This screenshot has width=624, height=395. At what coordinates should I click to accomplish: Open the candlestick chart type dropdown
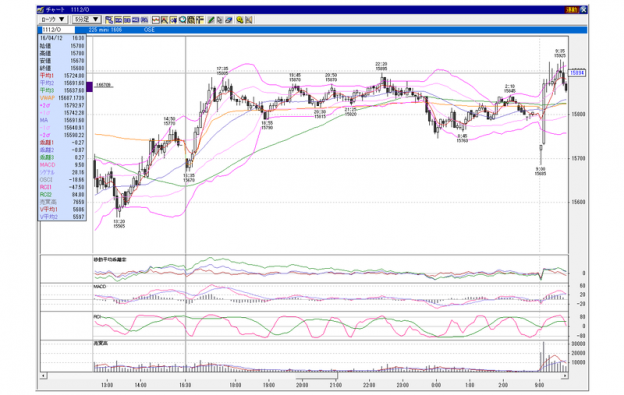click(53, 19)
